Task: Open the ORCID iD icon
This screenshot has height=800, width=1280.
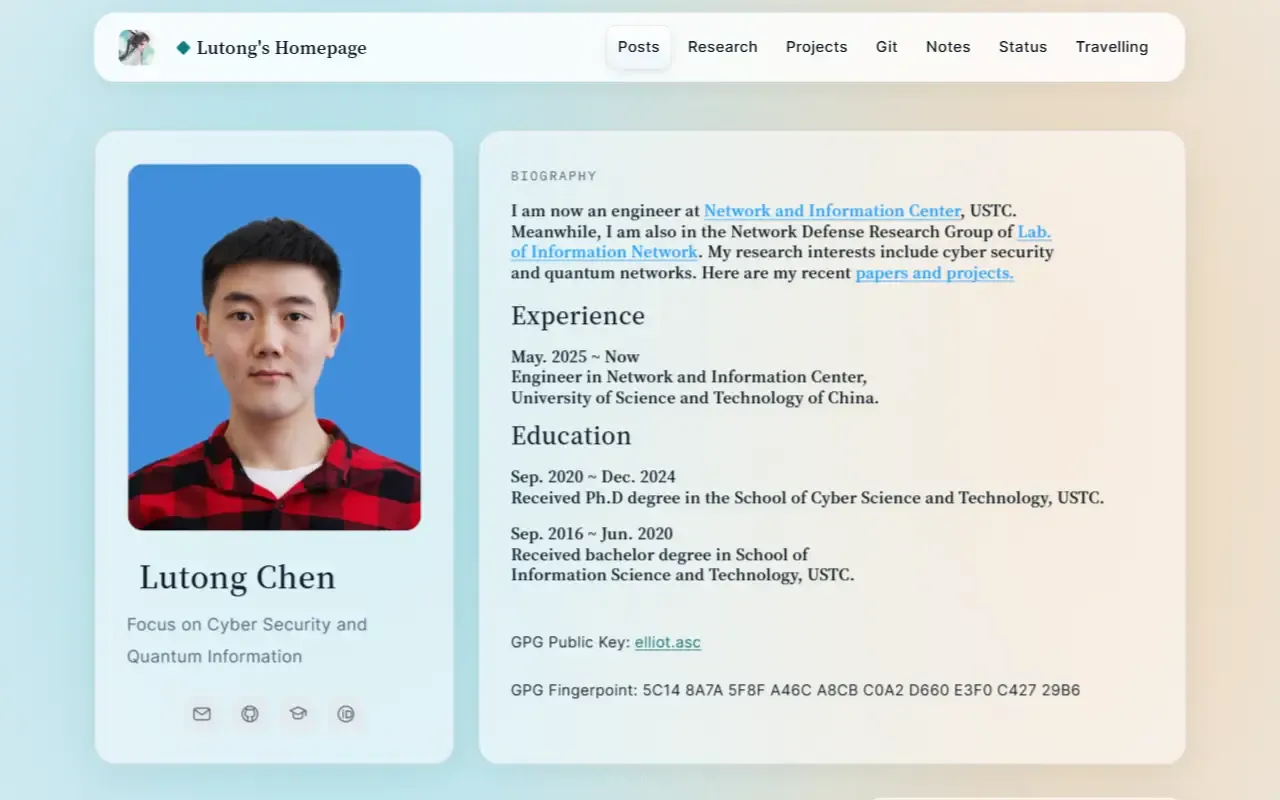Action: (x=346, y=714)
